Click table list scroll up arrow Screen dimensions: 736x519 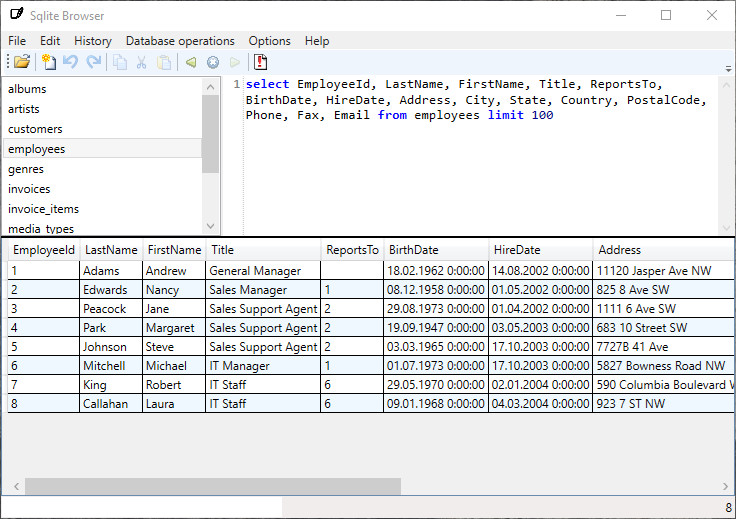pos(210,87)
